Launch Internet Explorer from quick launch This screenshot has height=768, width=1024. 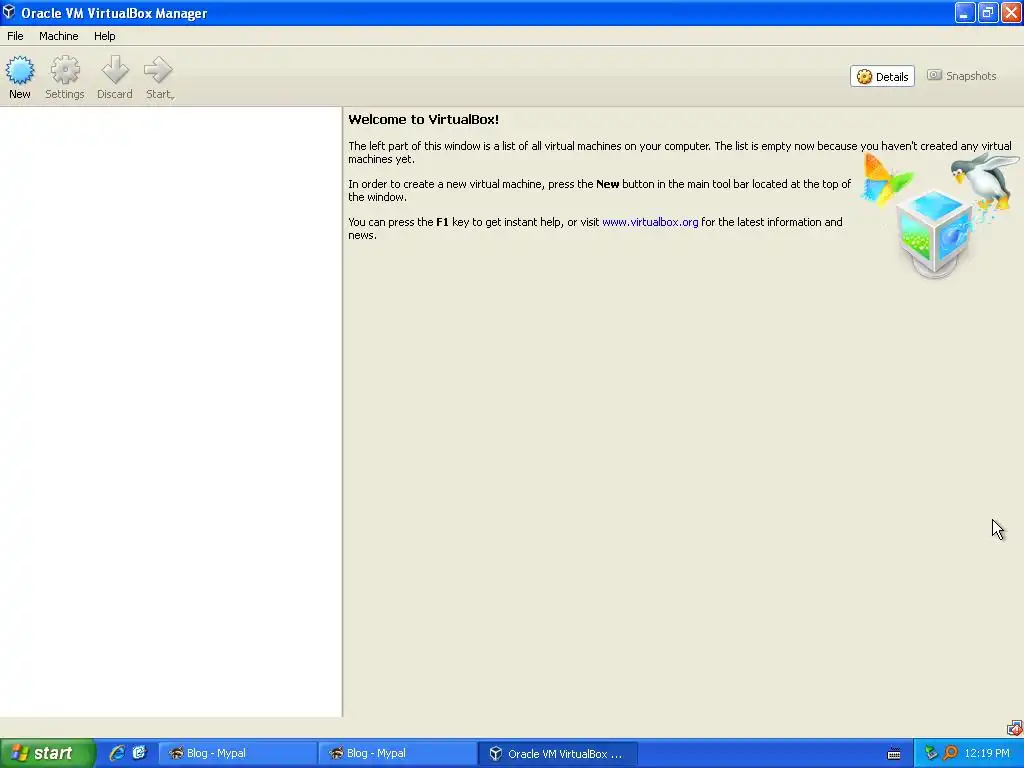[117, 753]
